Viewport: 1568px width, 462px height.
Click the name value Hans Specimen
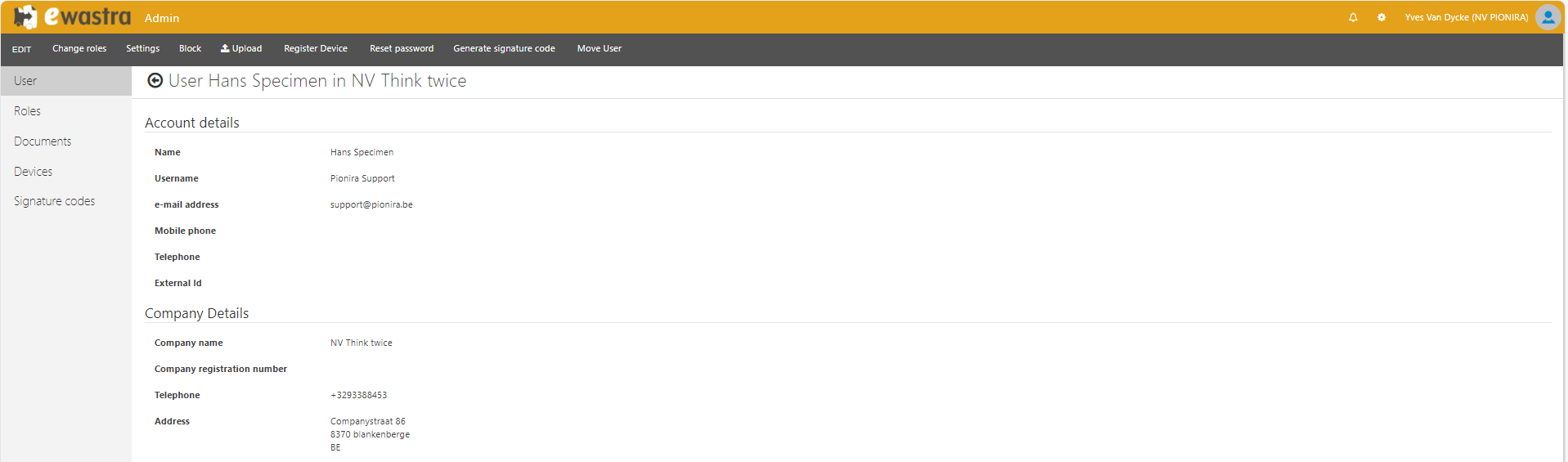click(x=362, y=152)
